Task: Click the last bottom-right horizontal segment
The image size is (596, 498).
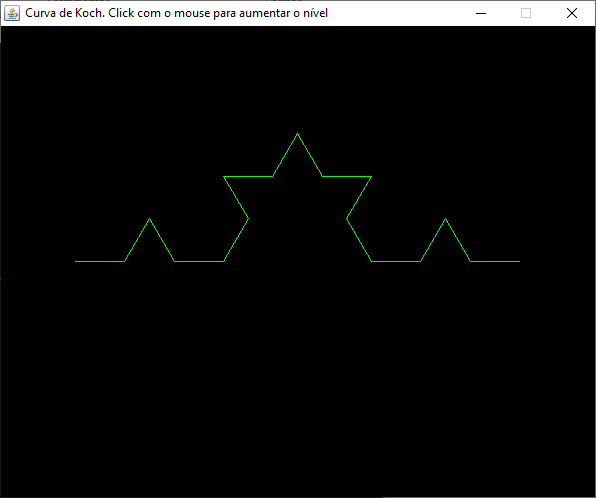Action: click(x=495, y=262)
